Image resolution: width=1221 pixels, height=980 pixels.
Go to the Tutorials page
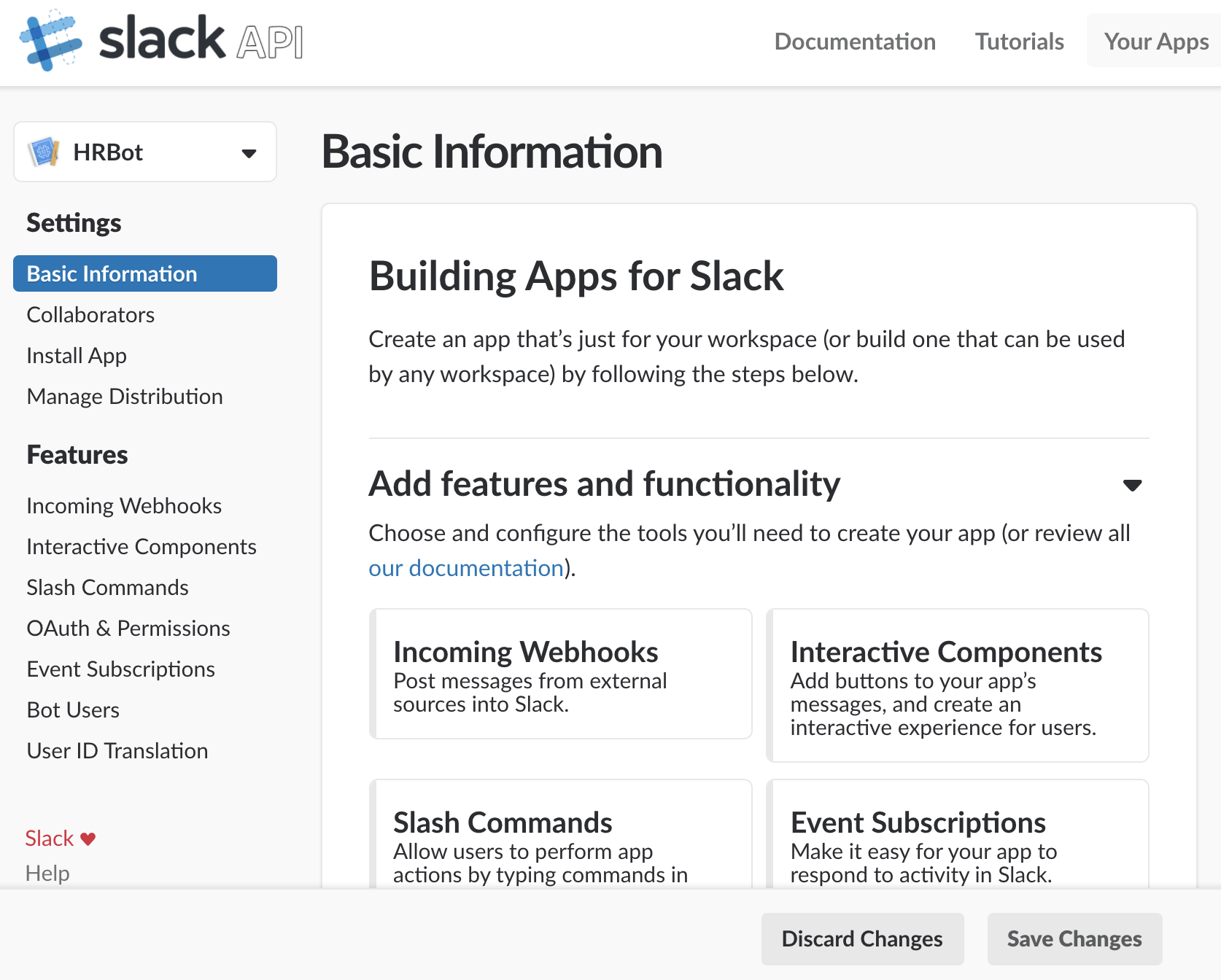pos(1019,42)
